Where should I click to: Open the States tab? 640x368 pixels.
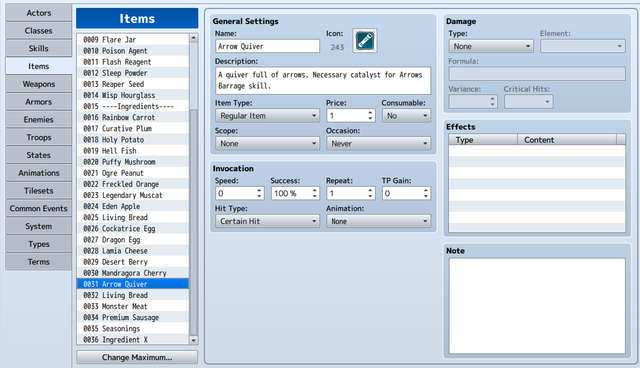39,155
